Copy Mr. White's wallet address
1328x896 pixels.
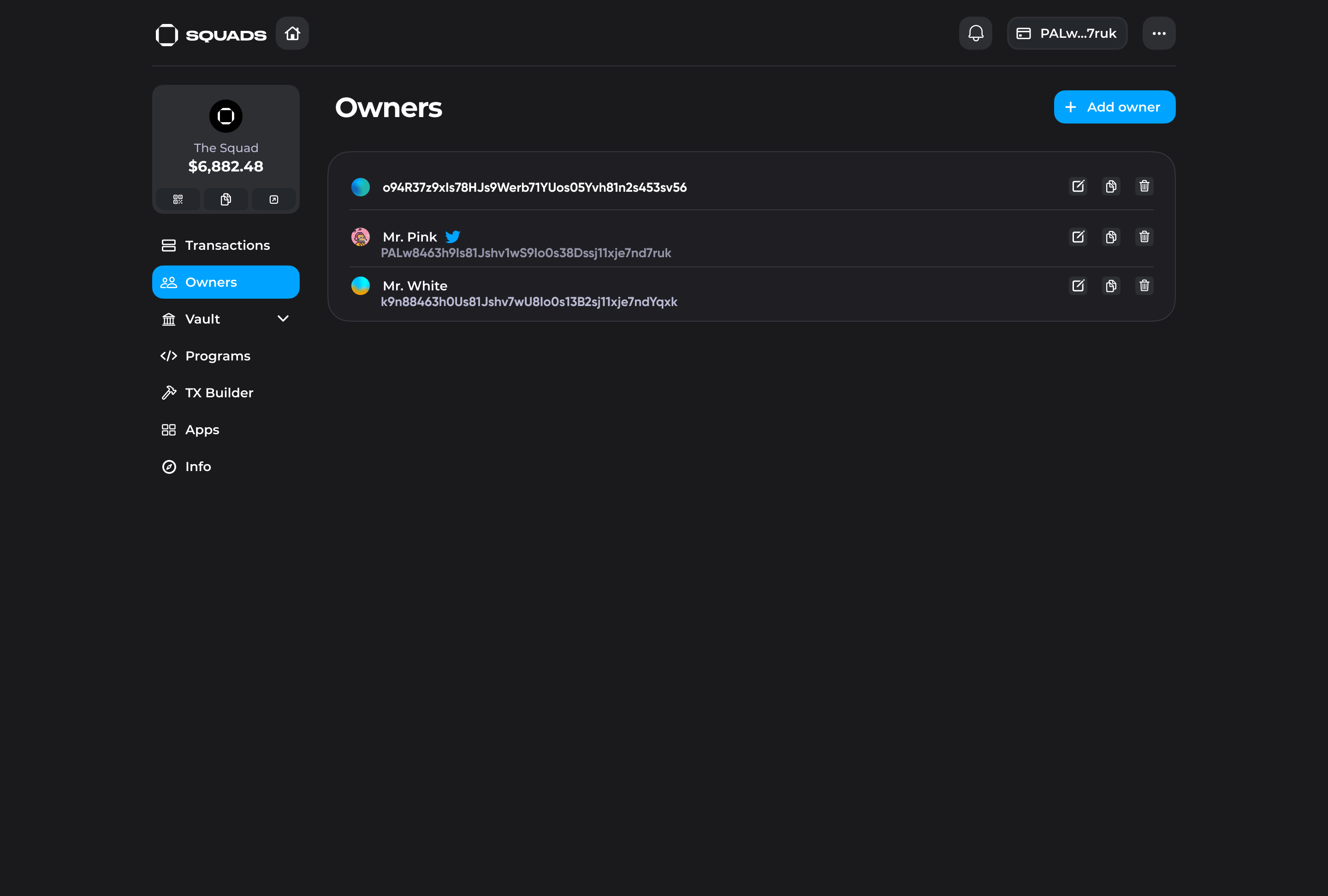[1111, 286]
